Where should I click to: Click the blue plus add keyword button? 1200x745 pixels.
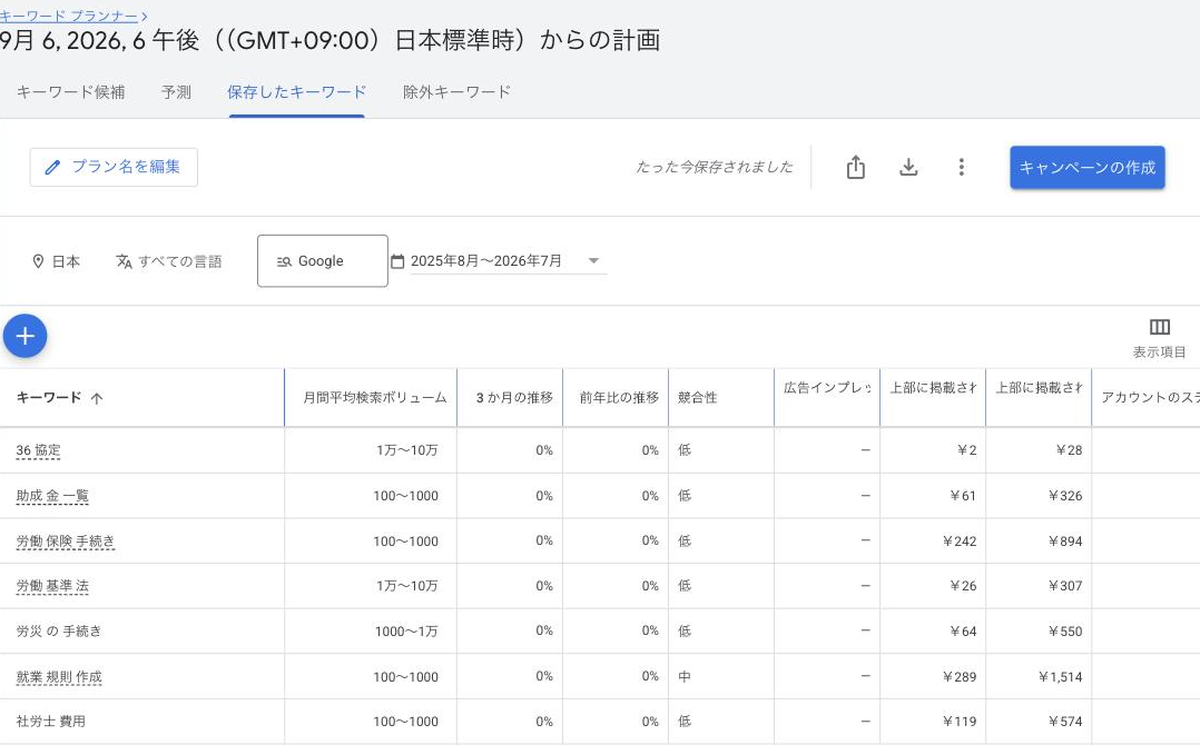click(x=25, y=336)
